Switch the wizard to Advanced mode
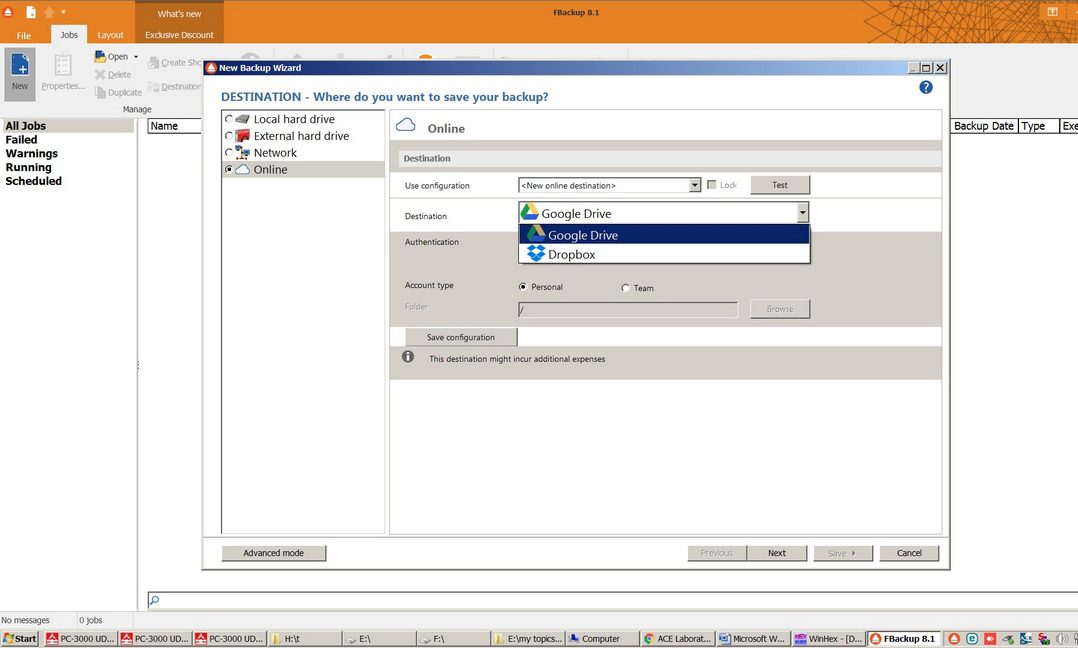Viewport: 1078px width, 648px height. pos(274,552)
